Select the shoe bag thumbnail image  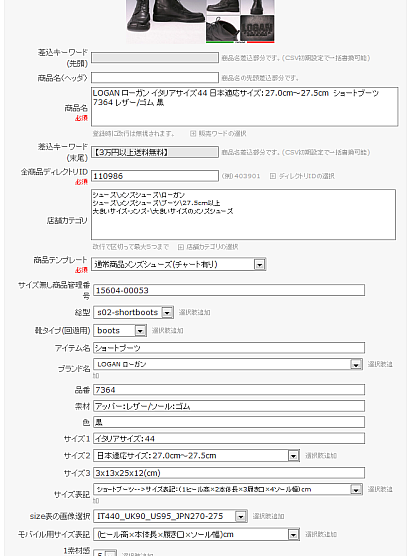[x=223, y=29]
